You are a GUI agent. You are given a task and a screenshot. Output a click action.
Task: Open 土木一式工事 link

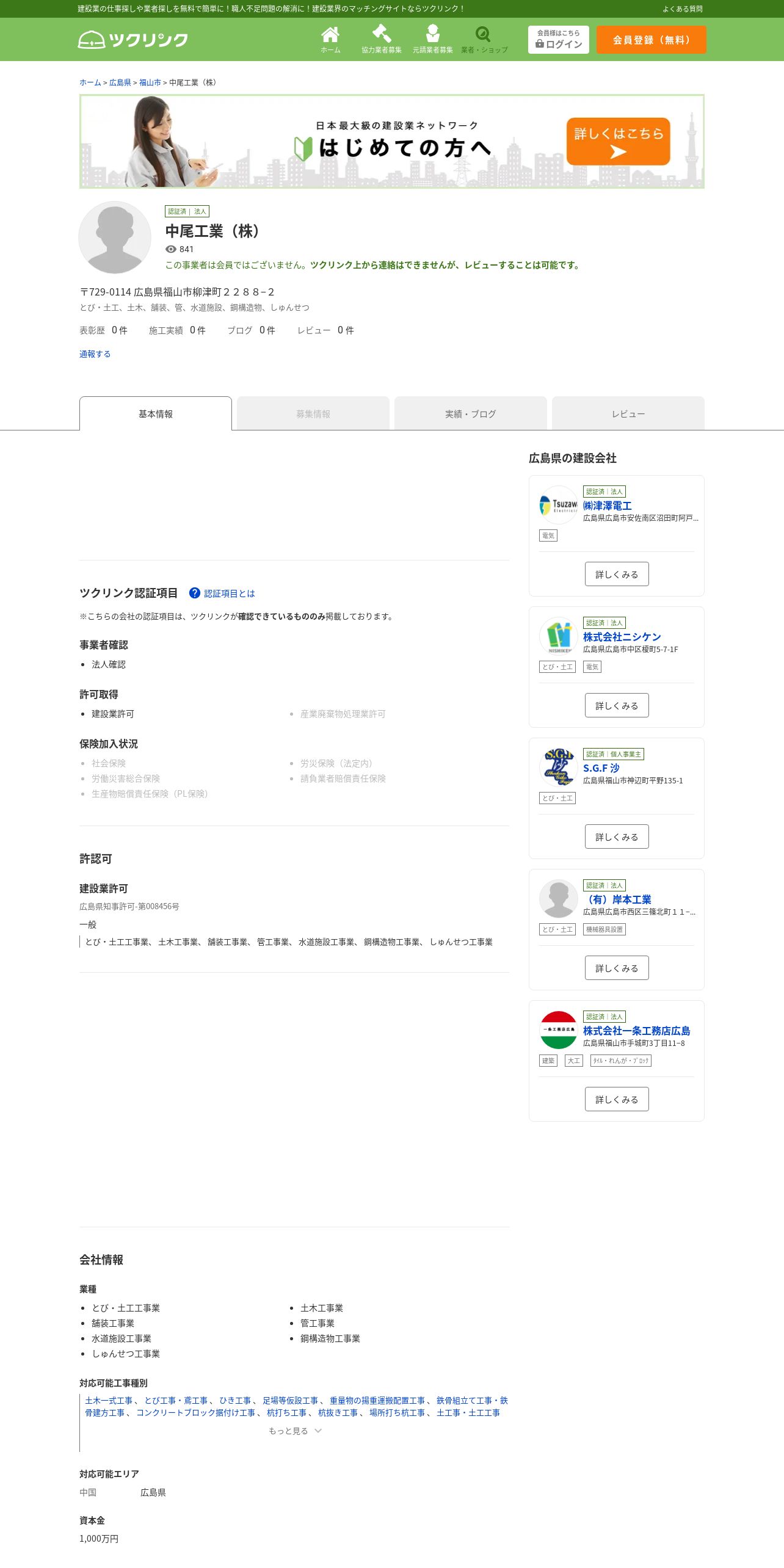[x=109, y=1400]
